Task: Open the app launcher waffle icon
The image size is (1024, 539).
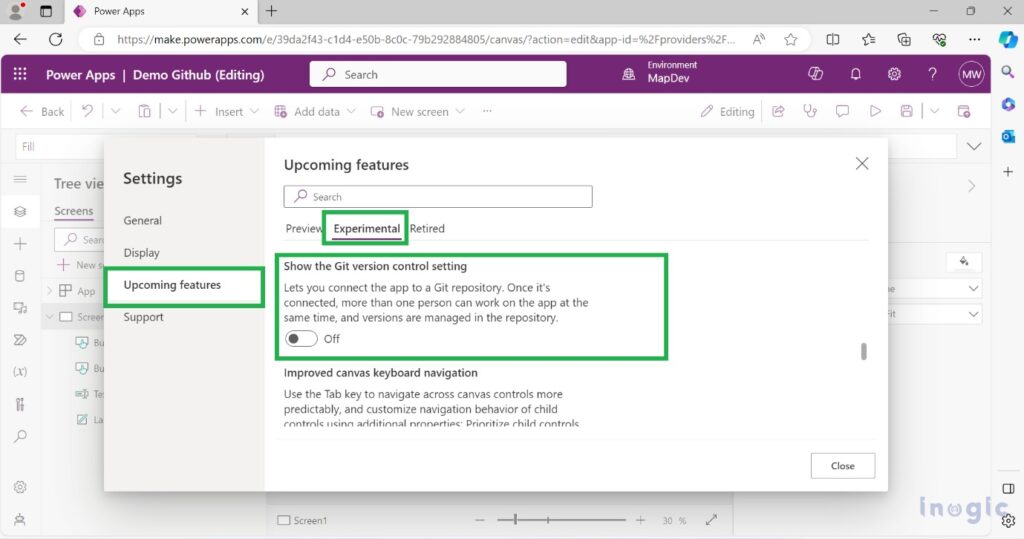Action: coord(20,74)
